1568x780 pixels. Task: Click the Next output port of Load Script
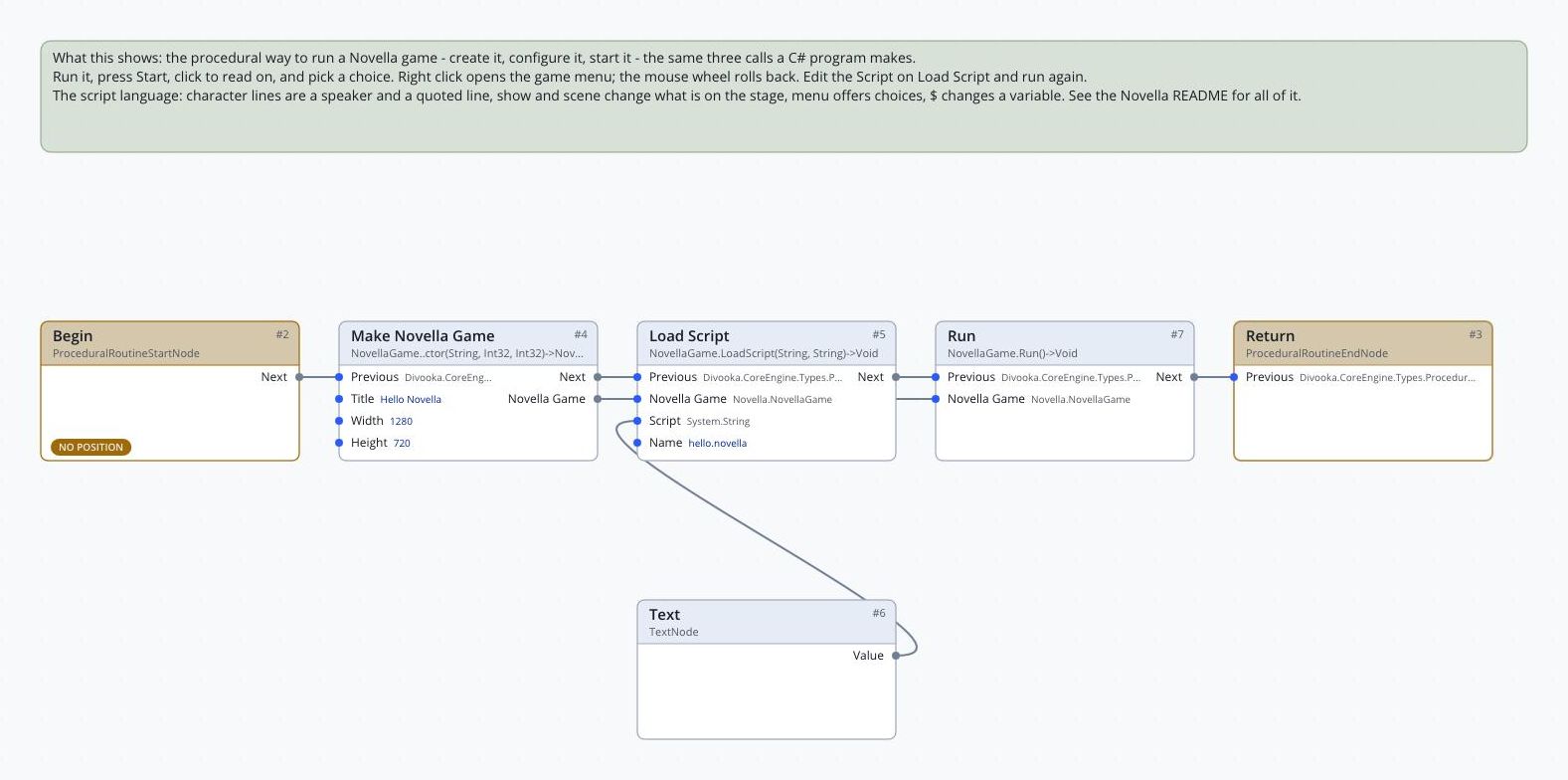[x=896, y=377]
